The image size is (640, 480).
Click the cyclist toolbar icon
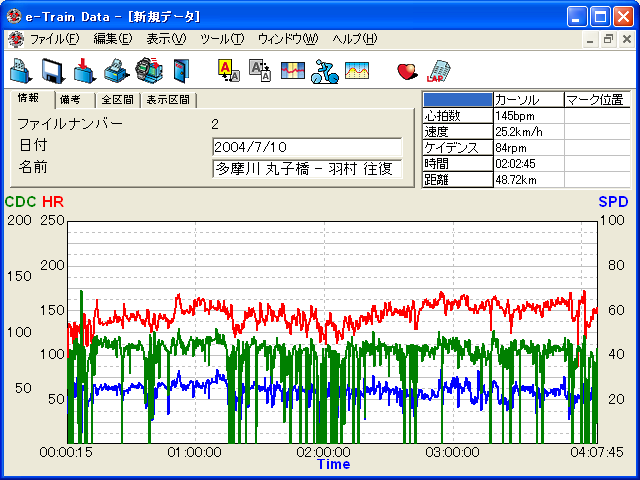[x=323, y=70]
